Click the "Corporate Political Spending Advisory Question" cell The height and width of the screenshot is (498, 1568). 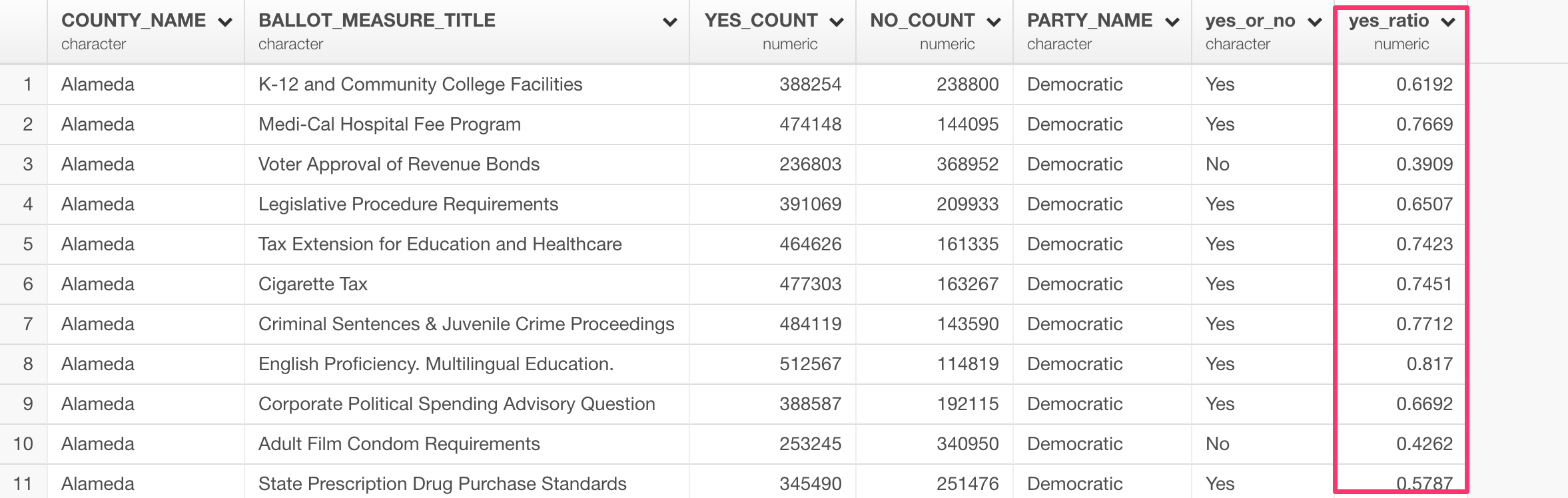pos(457,404)
